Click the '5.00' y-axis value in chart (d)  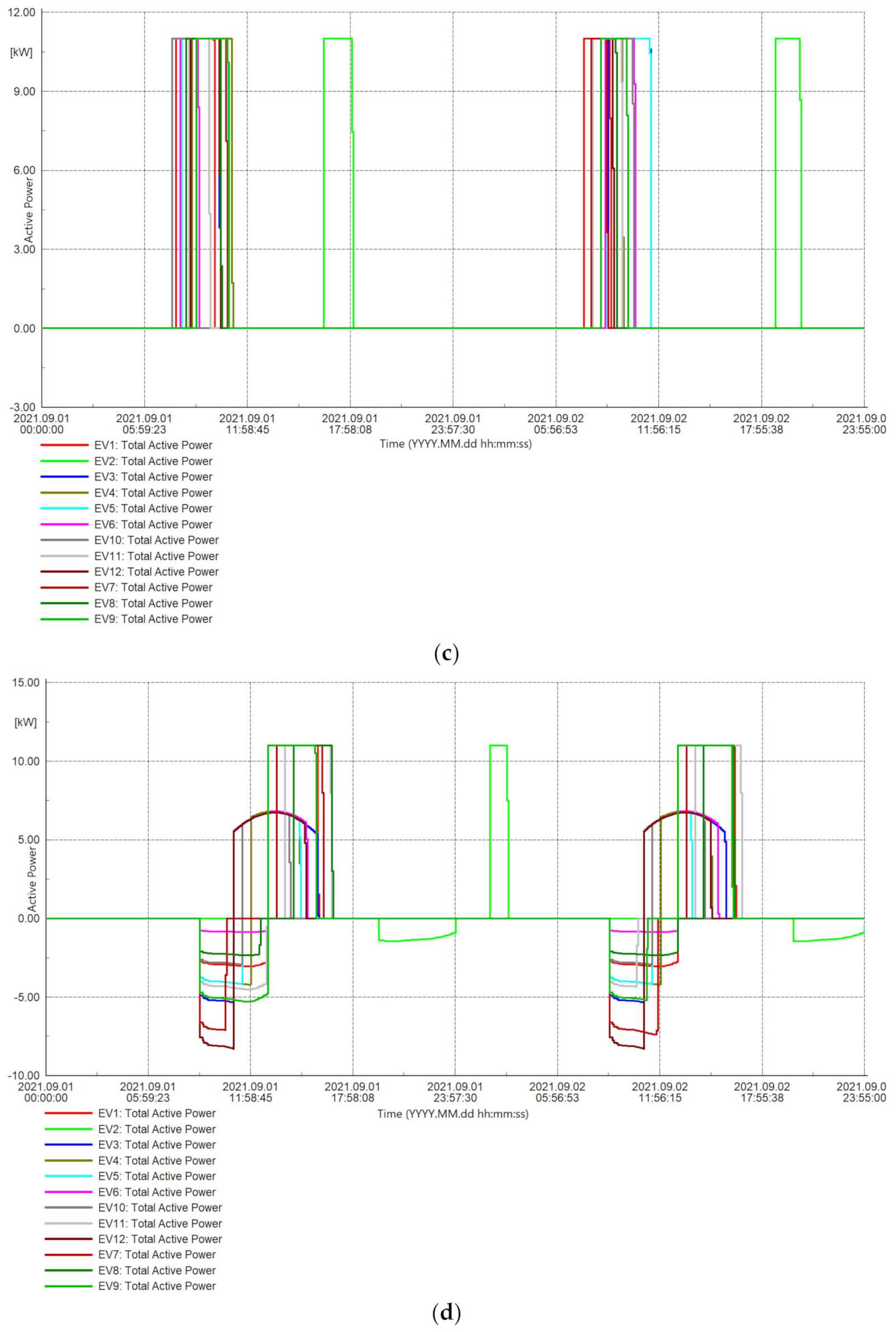click(29, 840)
